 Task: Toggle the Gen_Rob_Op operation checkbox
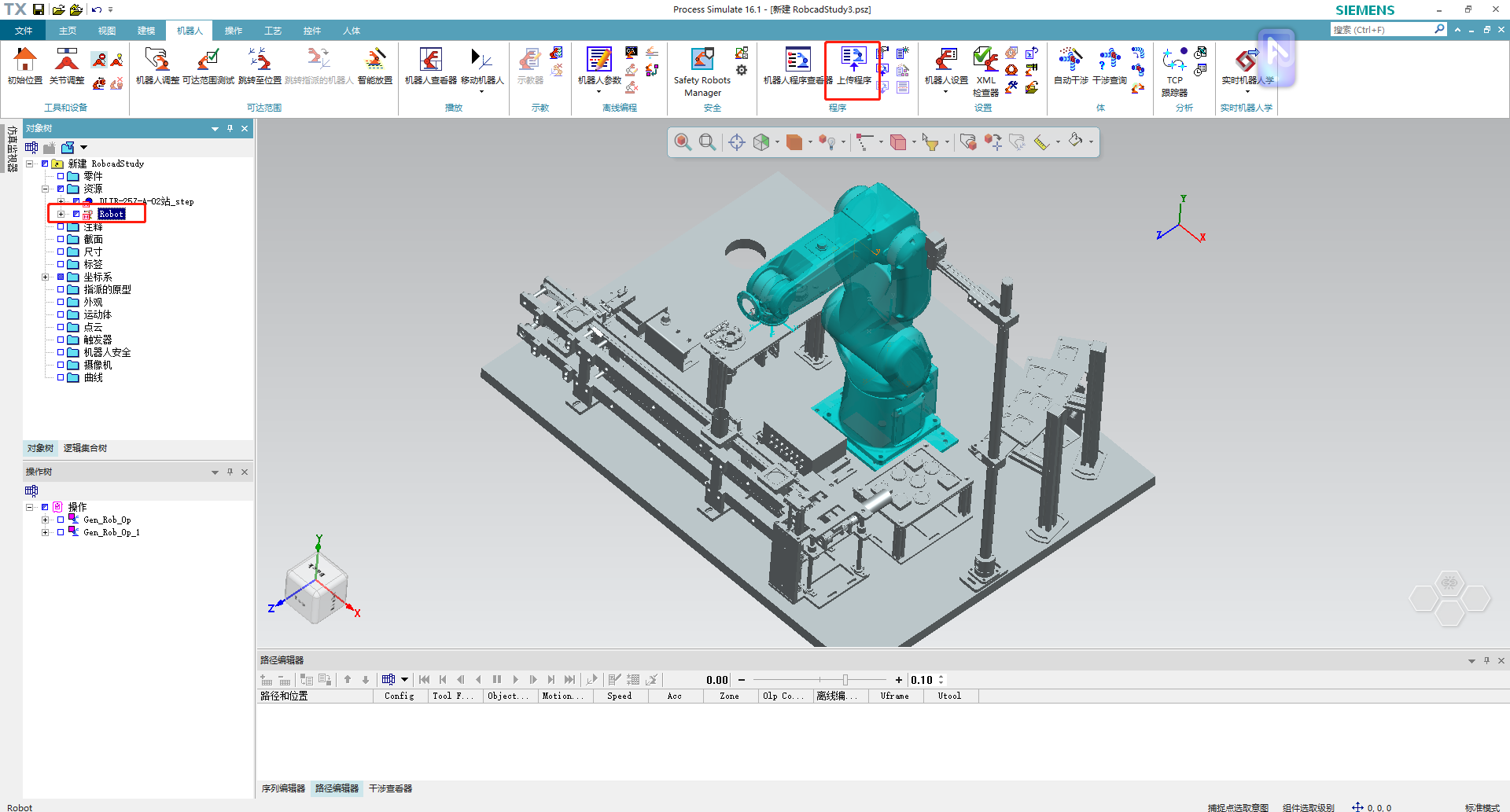[x=61, y=520]
